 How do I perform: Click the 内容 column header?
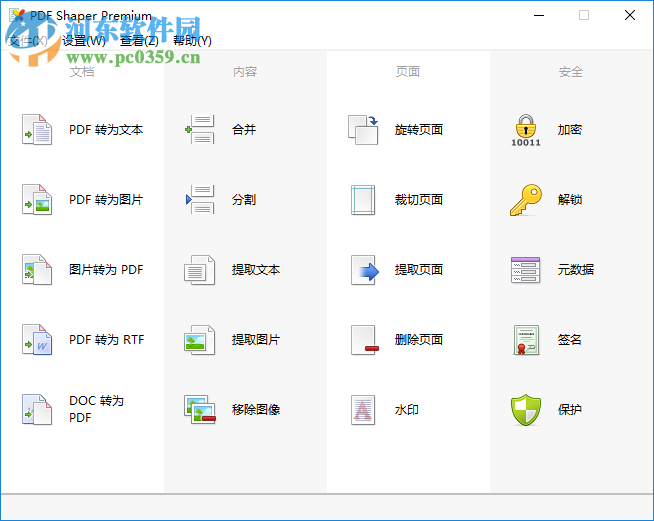[245, 72]
